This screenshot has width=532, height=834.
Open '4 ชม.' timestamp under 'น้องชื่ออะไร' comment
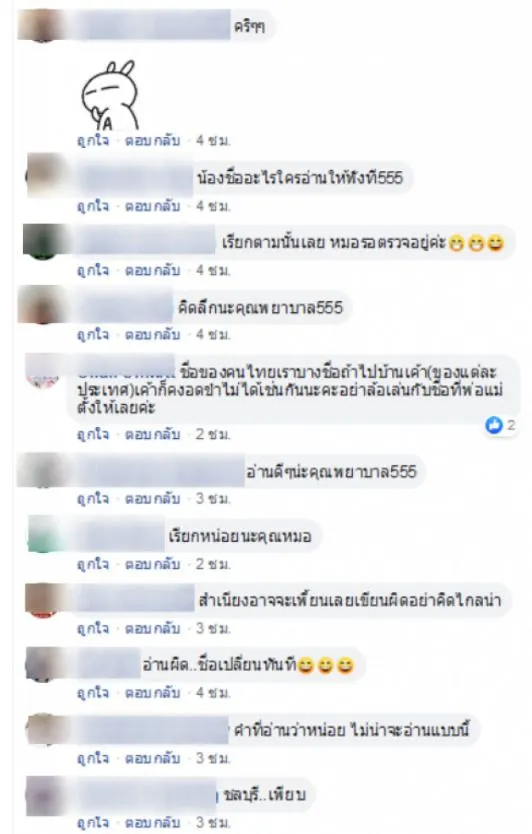213,206
